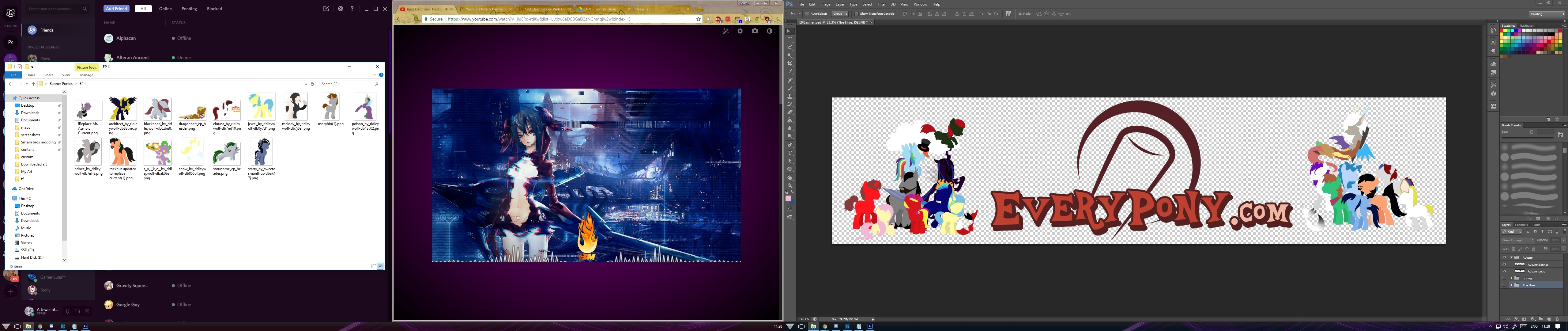Click the 3D rotate mode icon
Image resolution: width=1568 pixels, height=331 pixels.
tap(1039, 13)
